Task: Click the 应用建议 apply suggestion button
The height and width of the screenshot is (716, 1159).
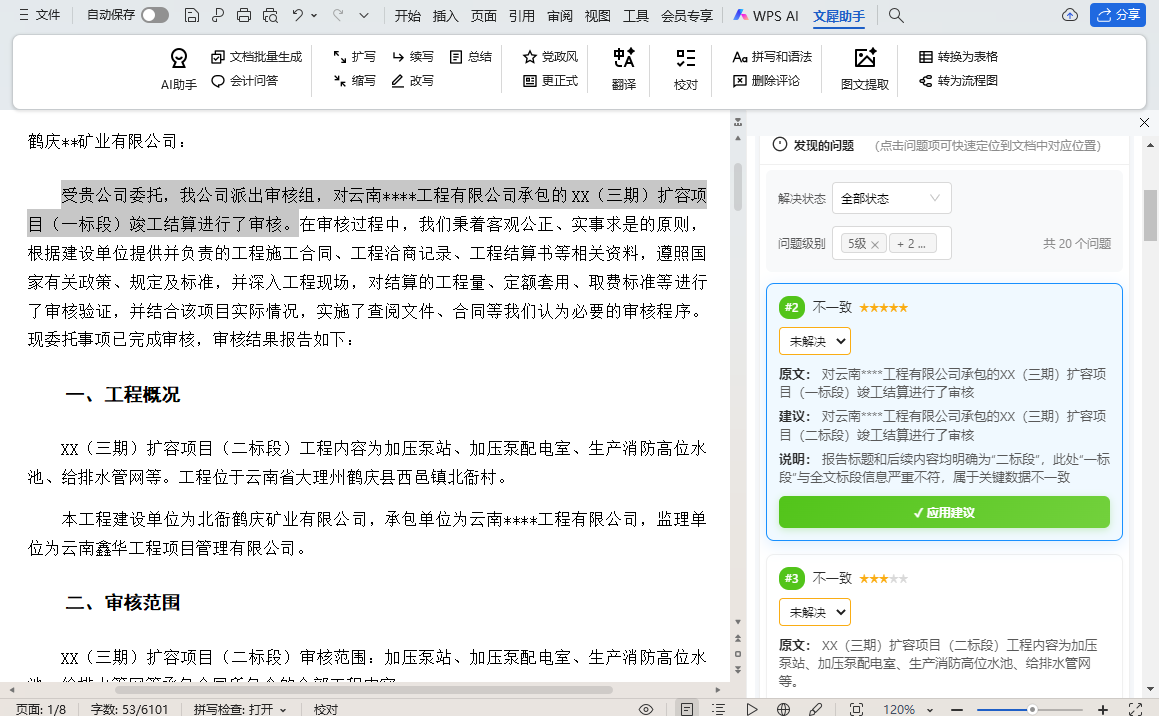Action: point(944,512)
